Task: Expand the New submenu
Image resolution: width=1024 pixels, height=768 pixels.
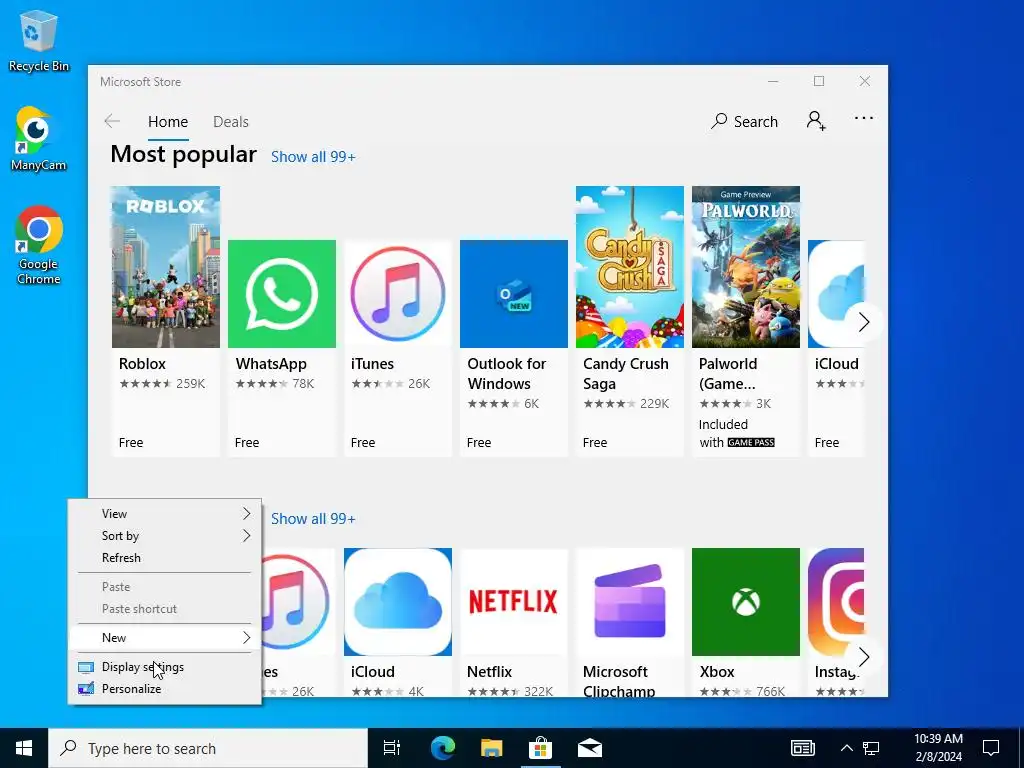Action: coord(165,637)
